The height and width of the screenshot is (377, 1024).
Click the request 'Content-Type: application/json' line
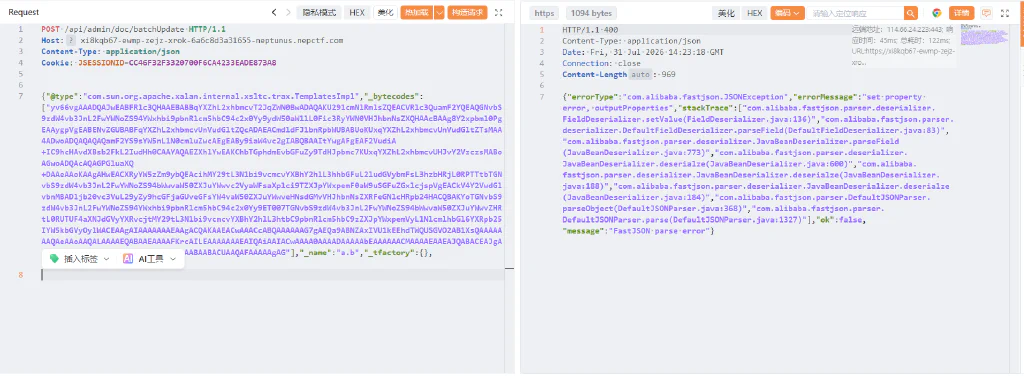click(110, 52)
